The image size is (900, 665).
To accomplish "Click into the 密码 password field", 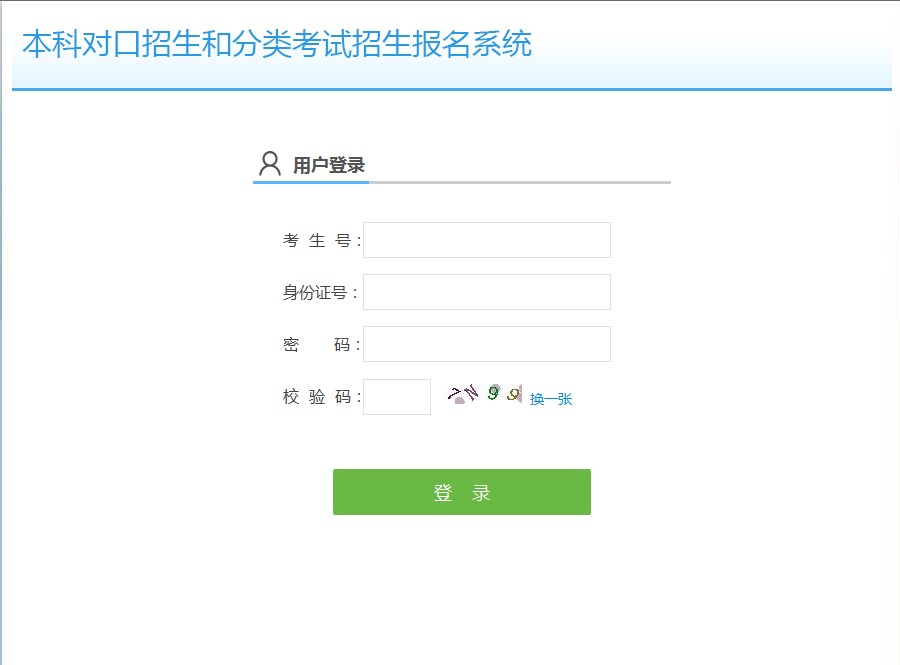I will (x=486, y=344).
